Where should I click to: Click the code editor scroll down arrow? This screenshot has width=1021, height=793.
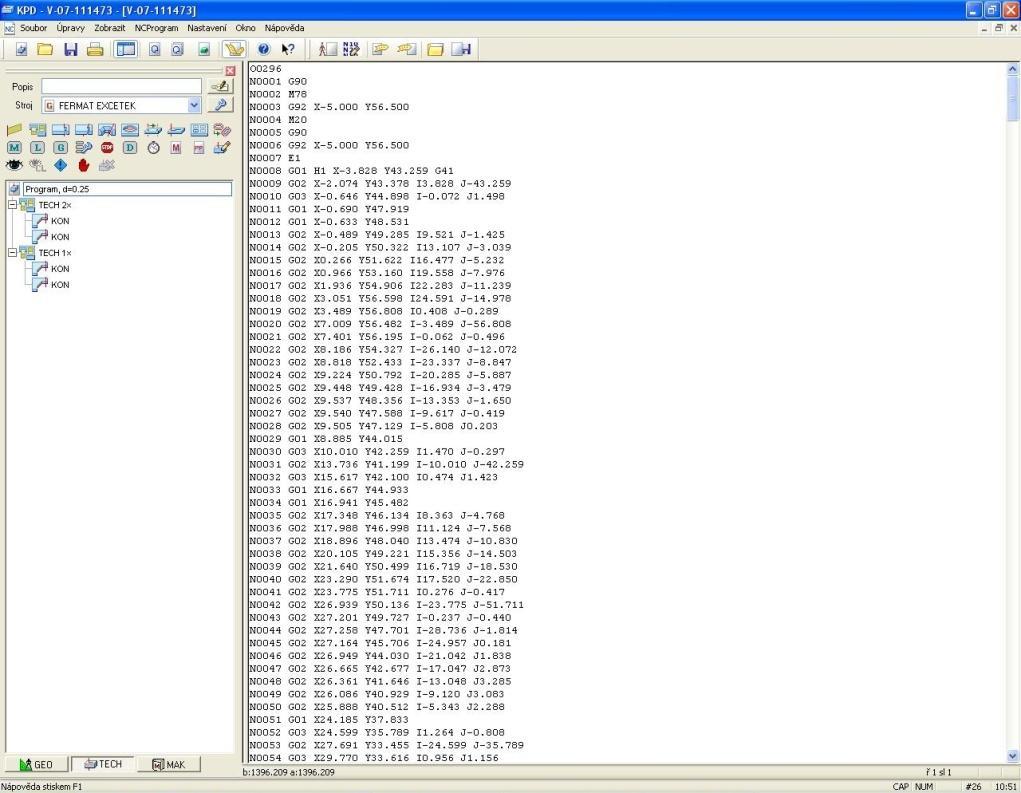1013,756
